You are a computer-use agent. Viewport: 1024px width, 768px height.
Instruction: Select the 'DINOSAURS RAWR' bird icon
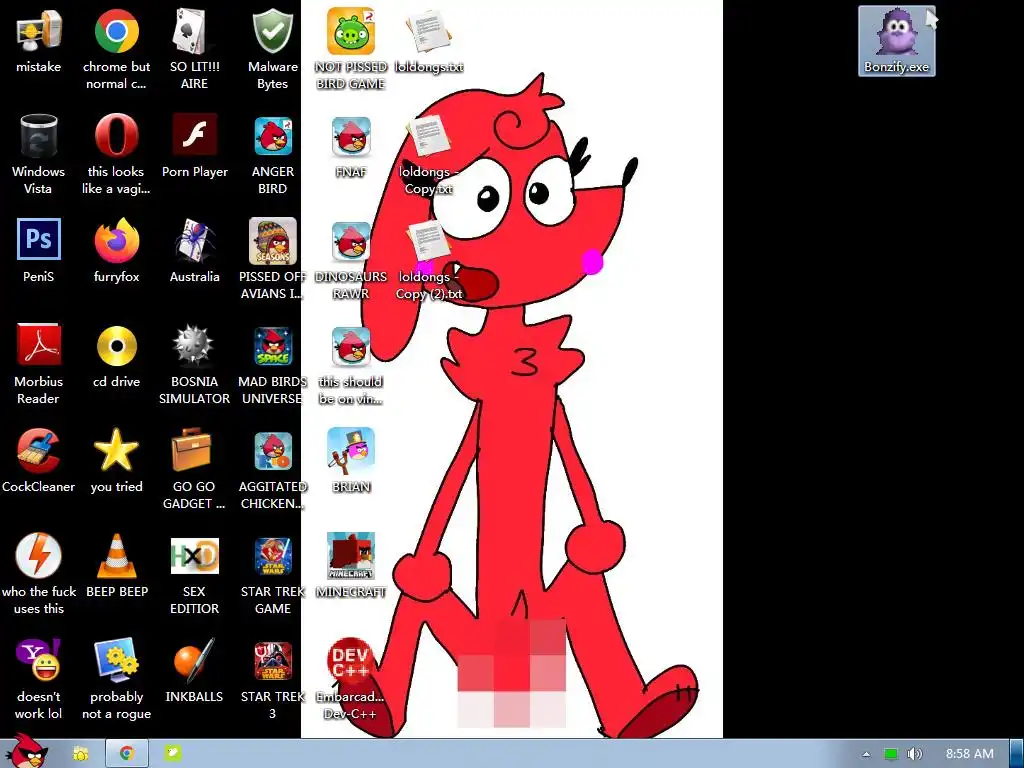pyautogui.click(x=351, y=259)
